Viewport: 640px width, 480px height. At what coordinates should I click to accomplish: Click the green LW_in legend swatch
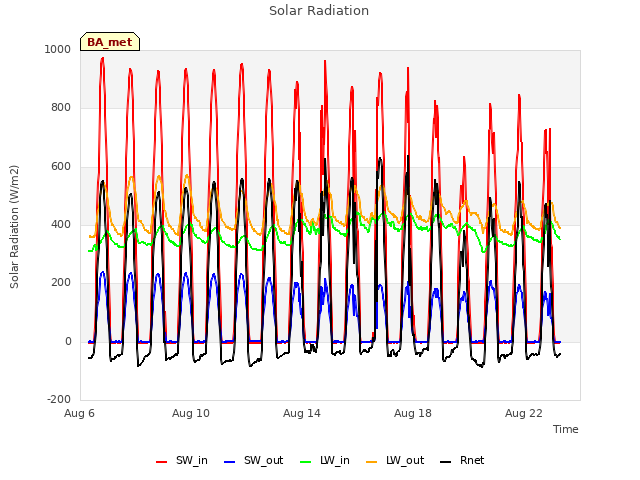point(306,462)
